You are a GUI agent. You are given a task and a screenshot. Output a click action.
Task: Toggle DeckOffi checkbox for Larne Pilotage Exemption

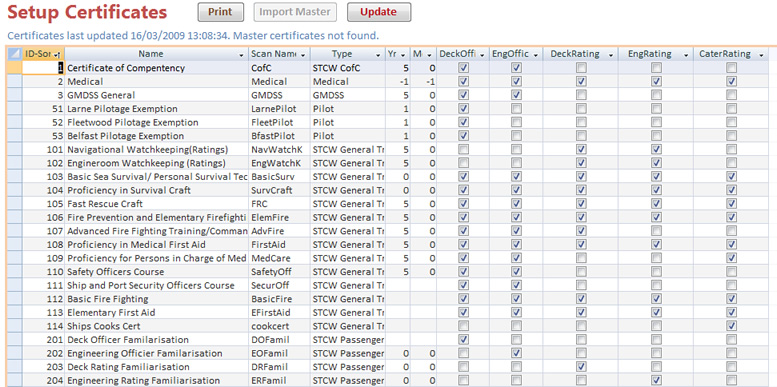463,109
